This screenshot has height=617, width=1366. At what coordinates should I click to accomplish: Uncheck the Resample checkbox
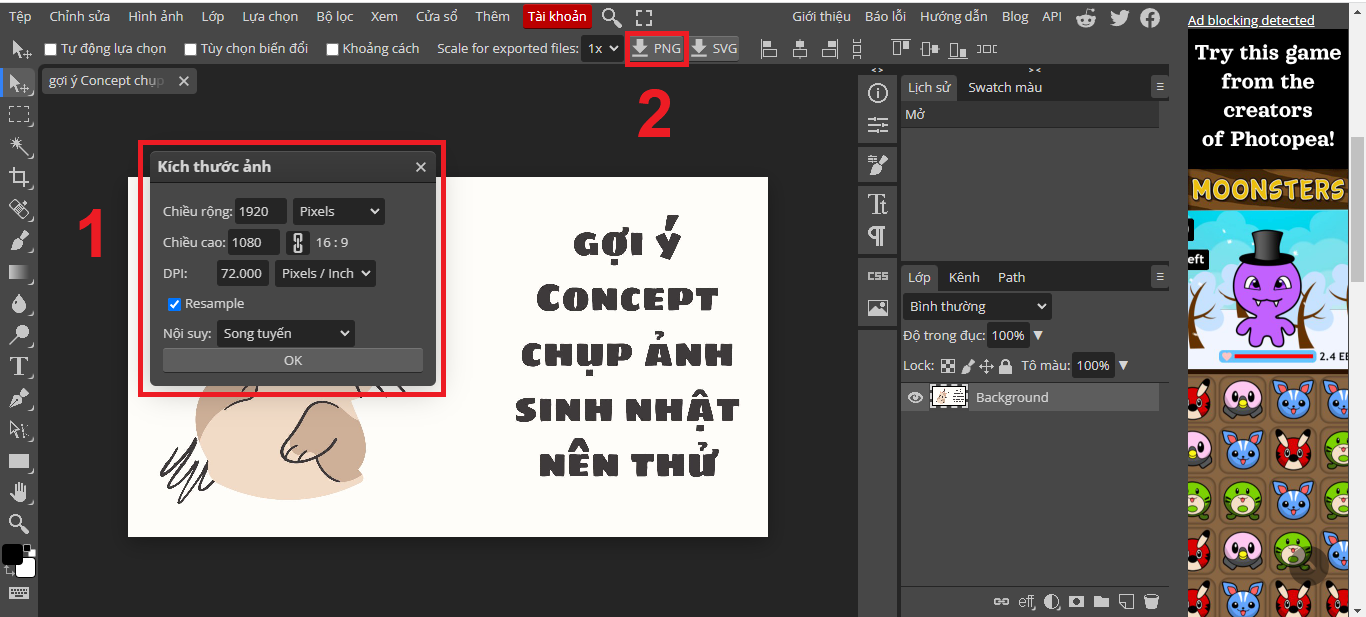pyautogui.click(x=174, y=304)
